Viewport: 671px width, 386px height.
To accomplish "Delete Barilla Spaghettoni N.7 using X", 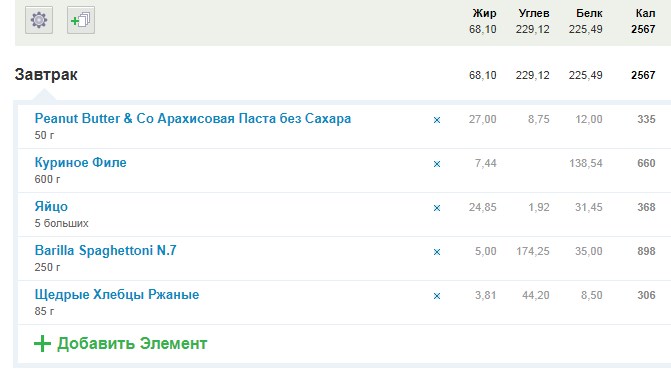I will click(437, 252).
